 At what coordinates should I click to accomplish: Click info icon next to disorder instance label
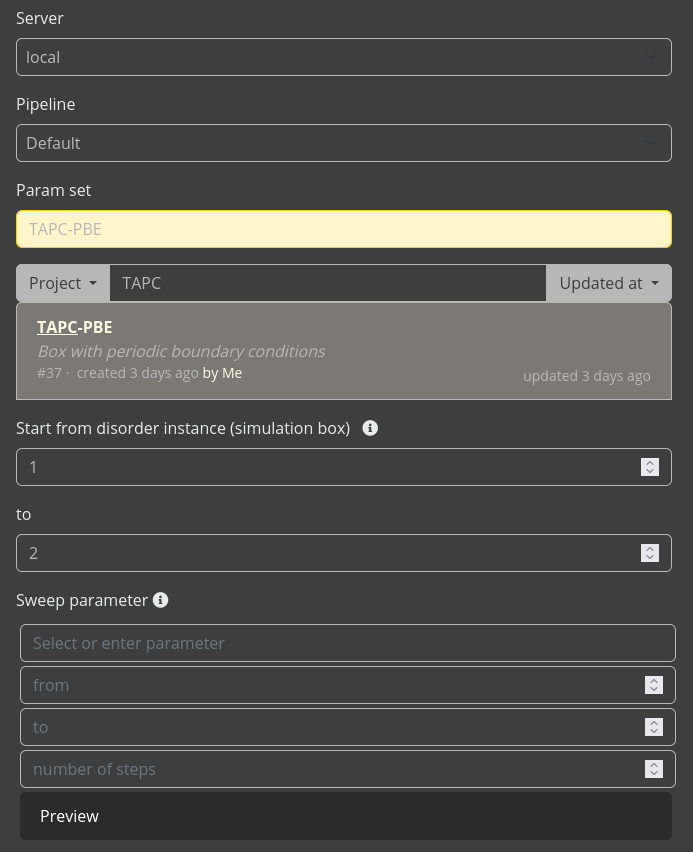370,428
